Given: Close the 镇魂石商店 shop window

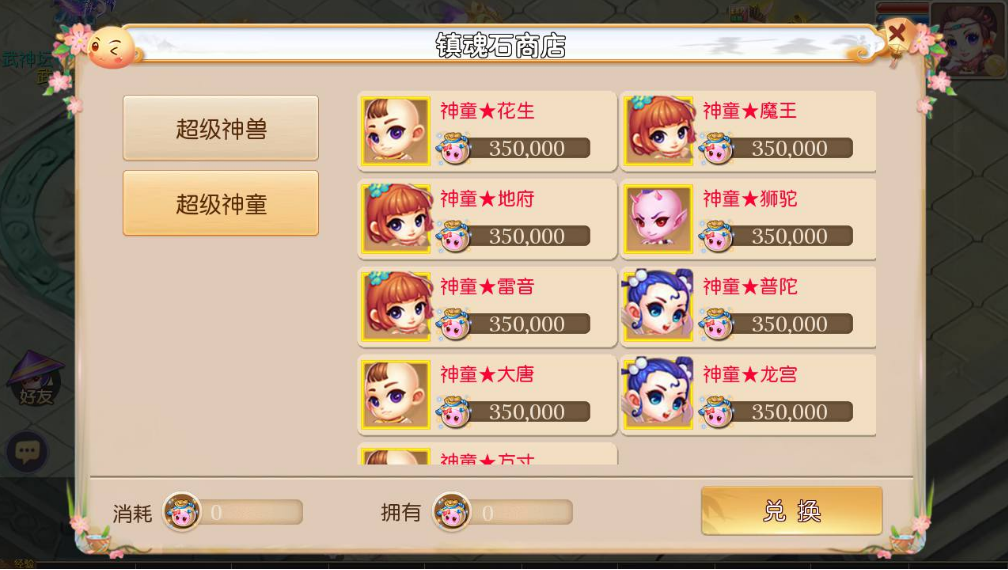Looking at the screenshot, I should tap(897, 33).
